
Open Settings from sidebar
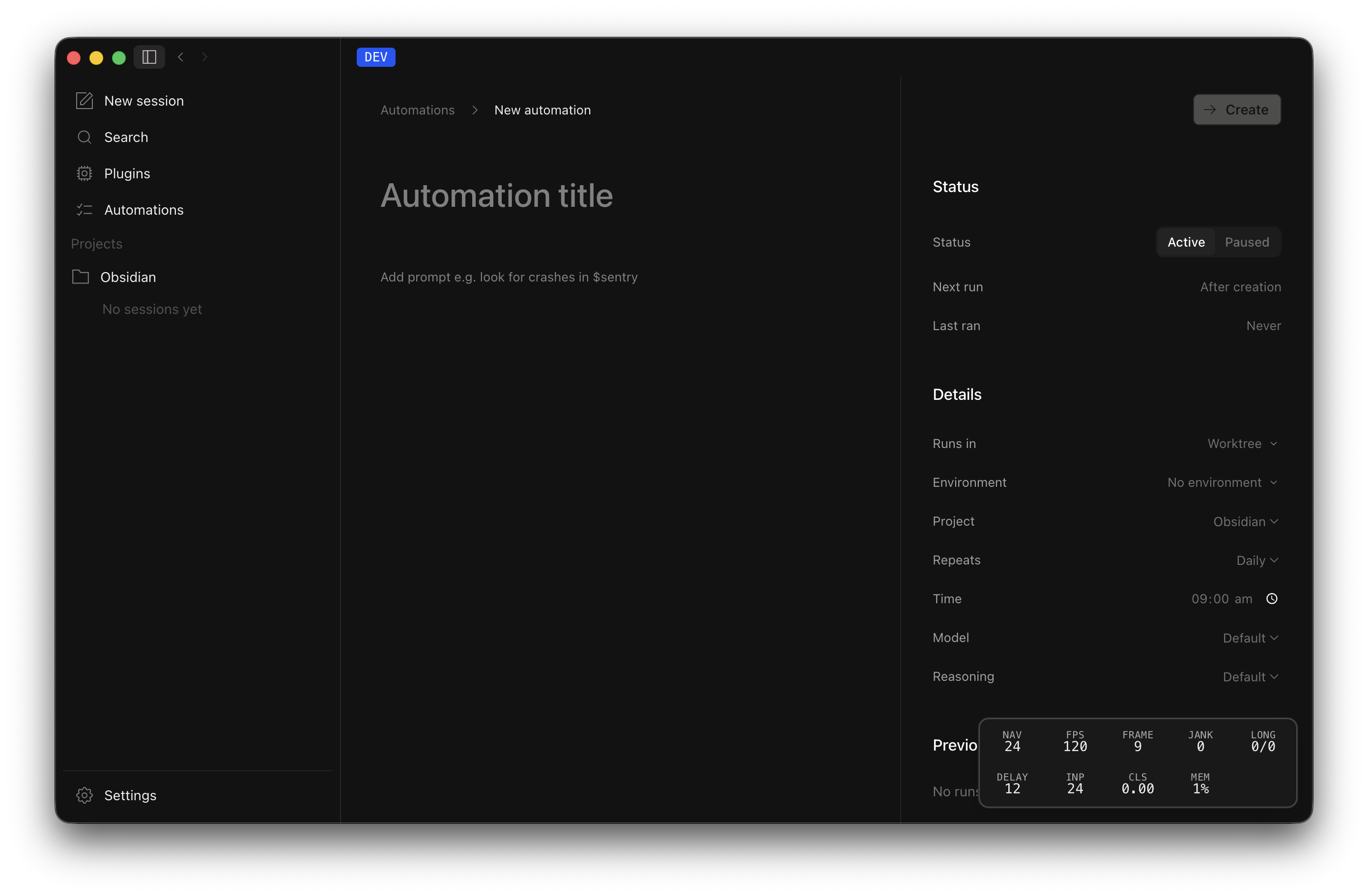click(x=197, y=795)
